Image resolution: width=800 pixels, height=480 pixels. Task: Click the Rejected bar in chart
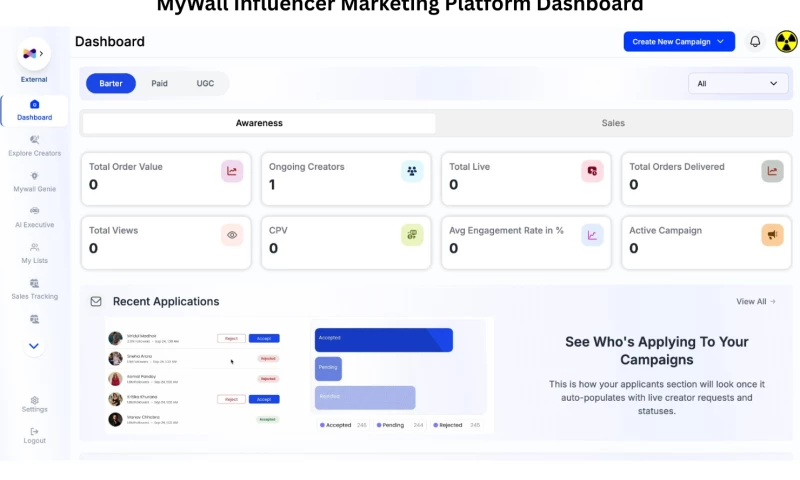click(365, 398)
